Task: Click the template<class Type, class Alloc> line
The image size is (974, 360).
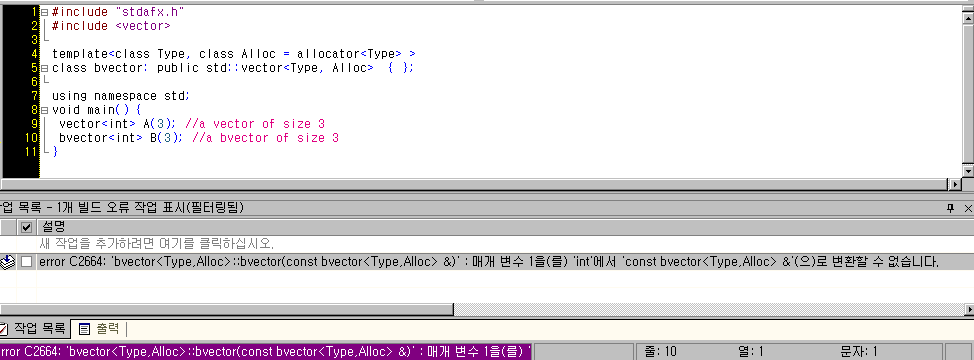Action: coord(234,54)
